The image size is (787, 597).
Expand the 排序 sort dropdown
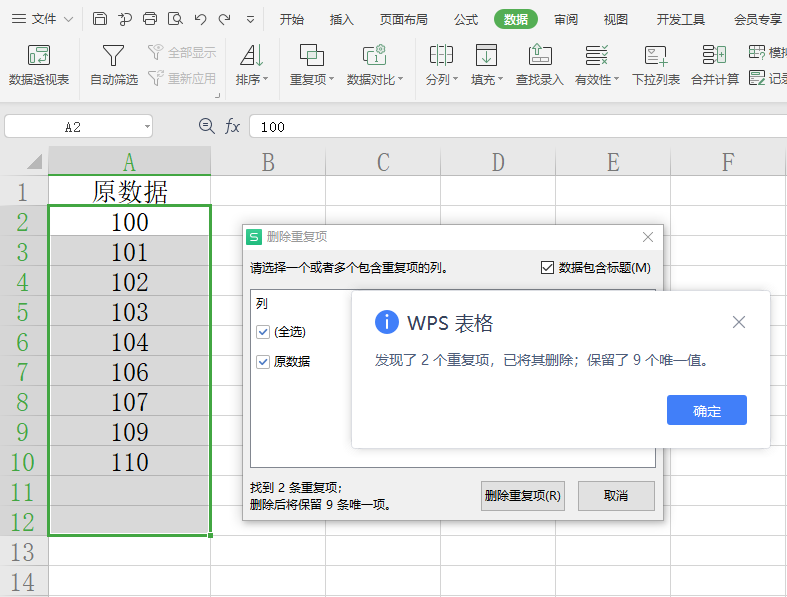pos(252,79)
